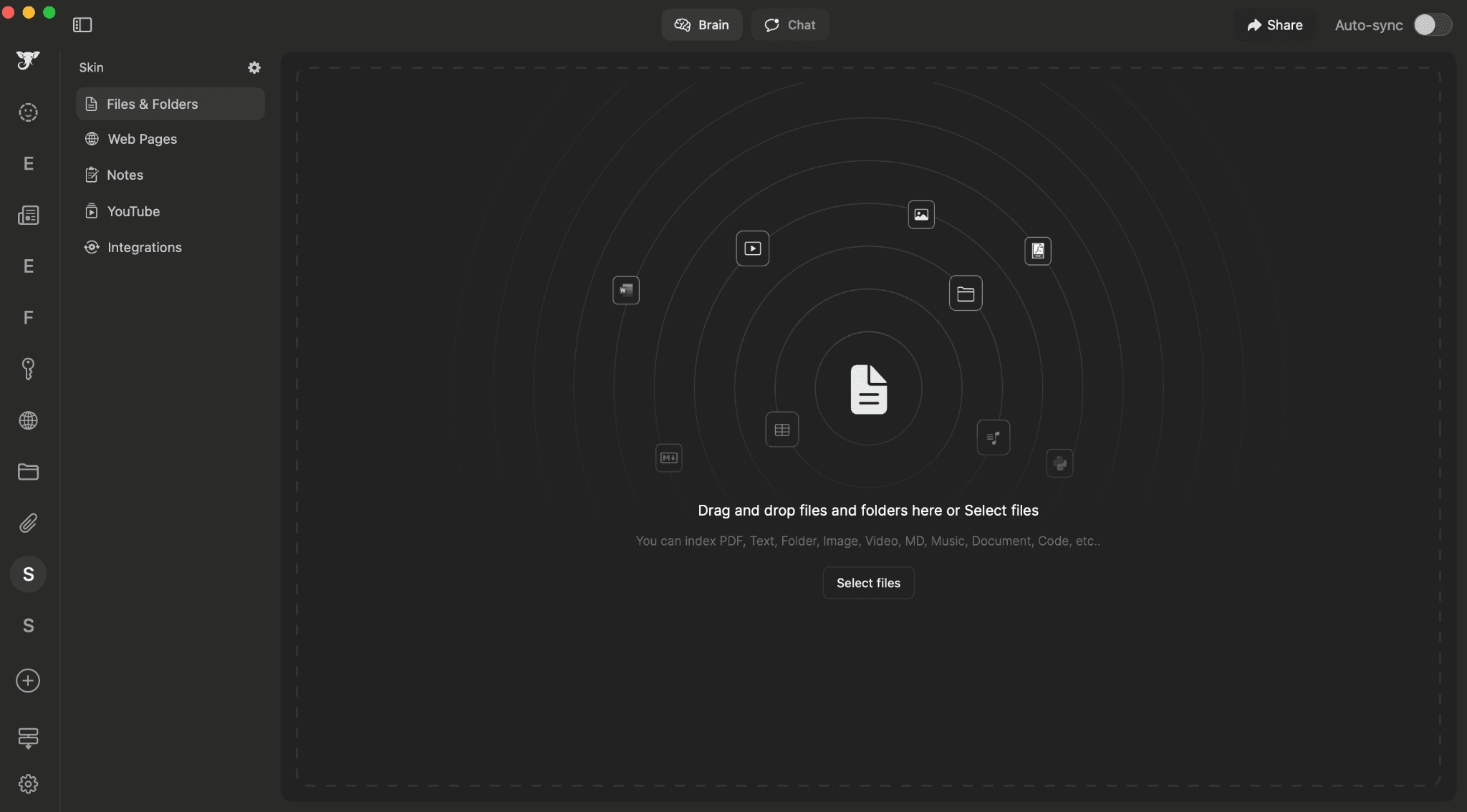Switch to the Brain tab
This screenshot has height=812, width=1467.
tap(701, 25)
